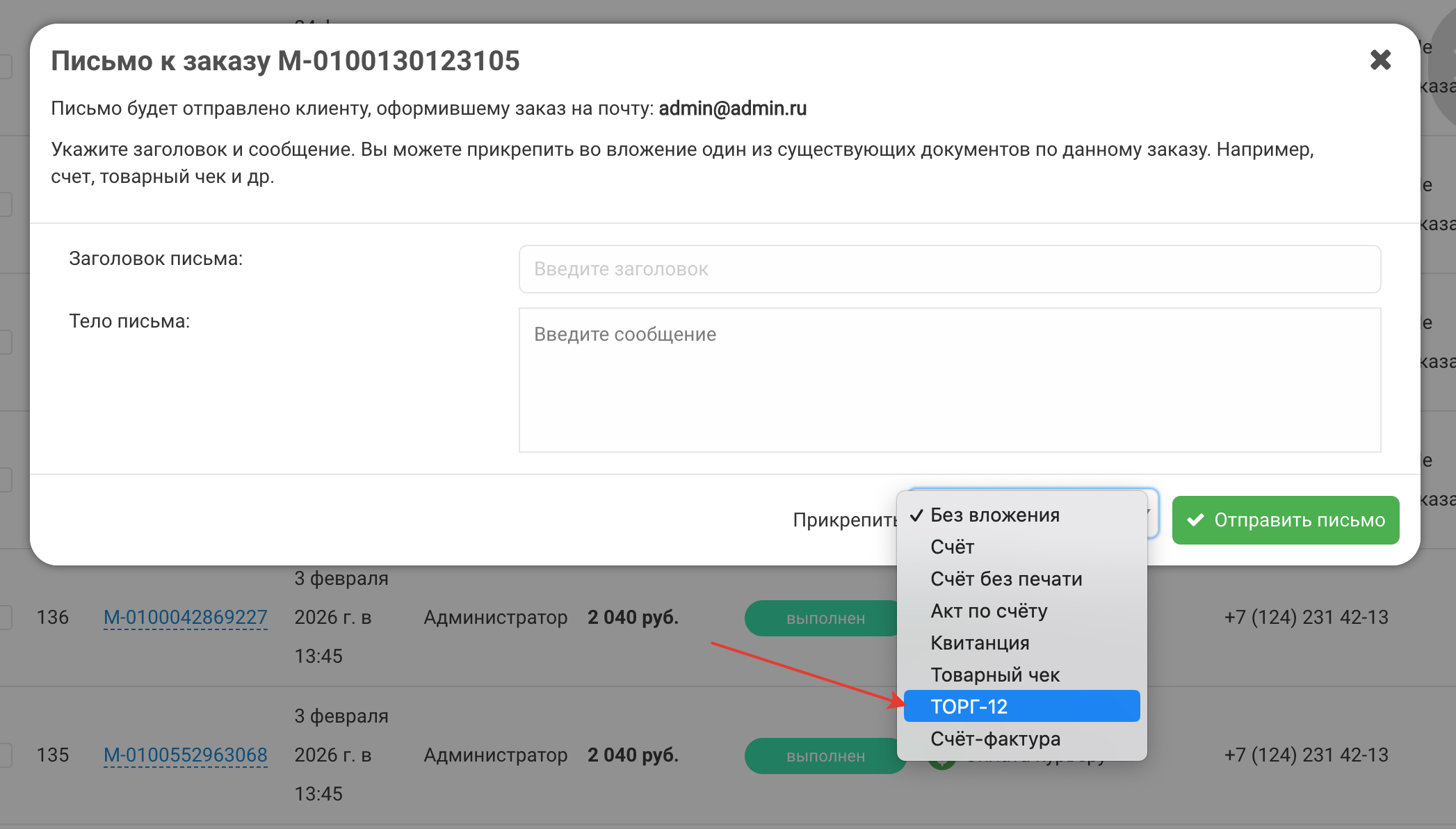Screen dimensions: 1456x829
Task: Click выполнен status badge of order 135
Action: (825, 756)
